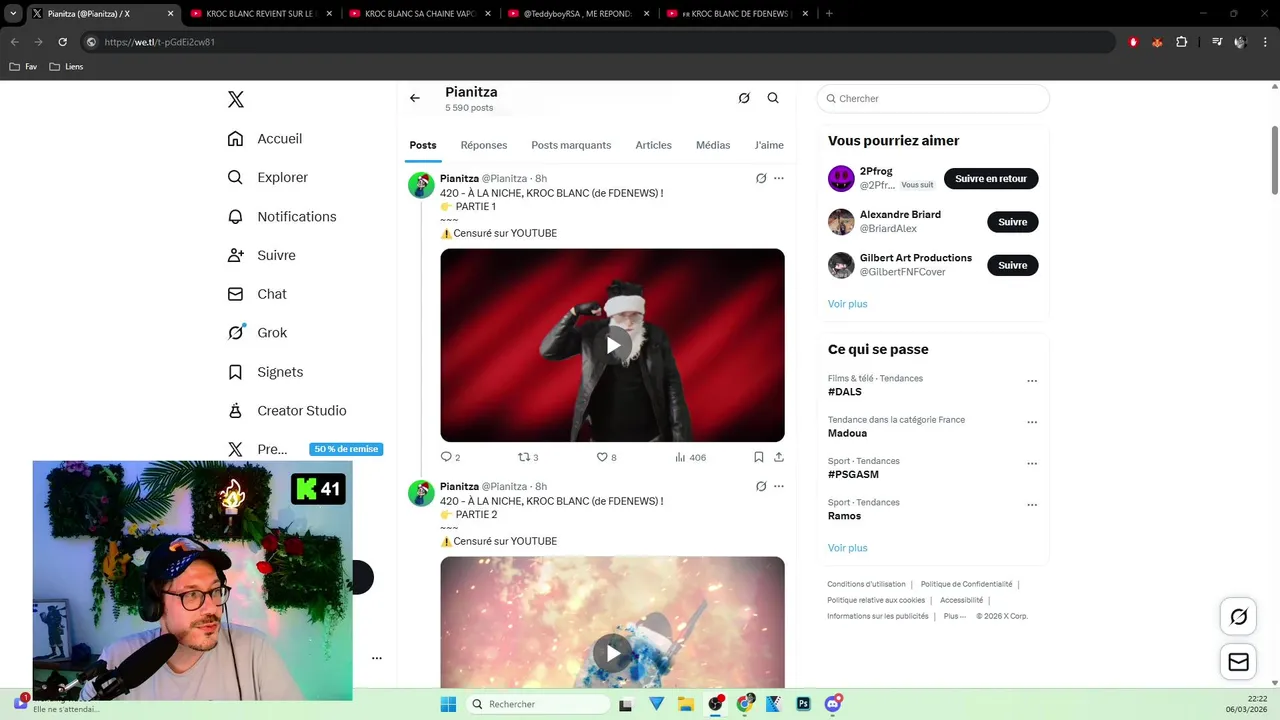The width and height of the screenshot is (1280, 720).
Task: Open more options for Madoua trend
Action: [1032, 422]
